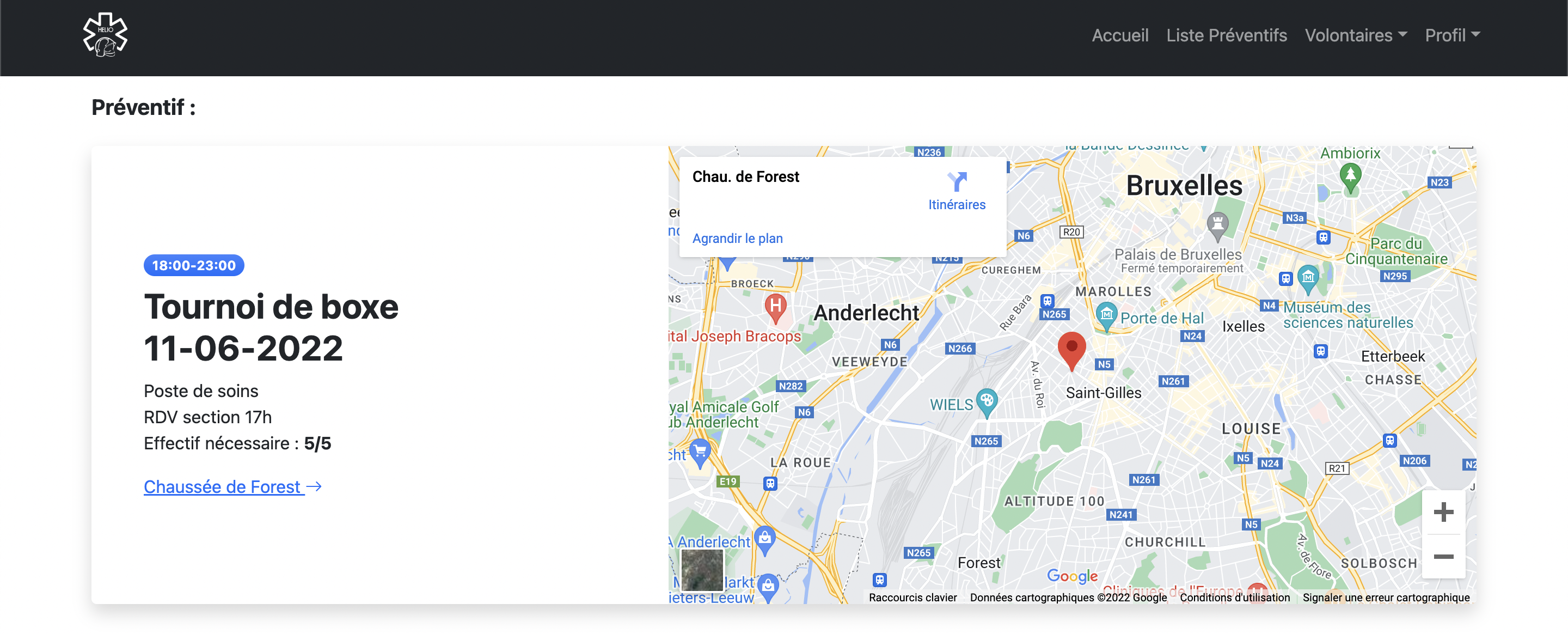Click the red hospital H marker
This screenshot has width=1568, height=634.
pyautogui.click(x=775, y=306)
